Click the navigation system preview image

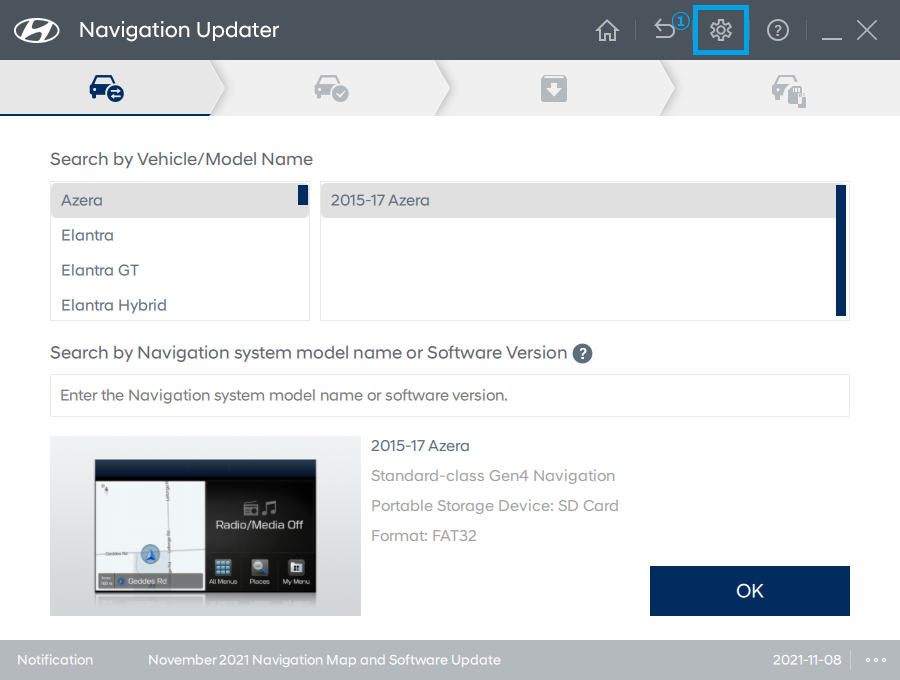coord(205,525)
